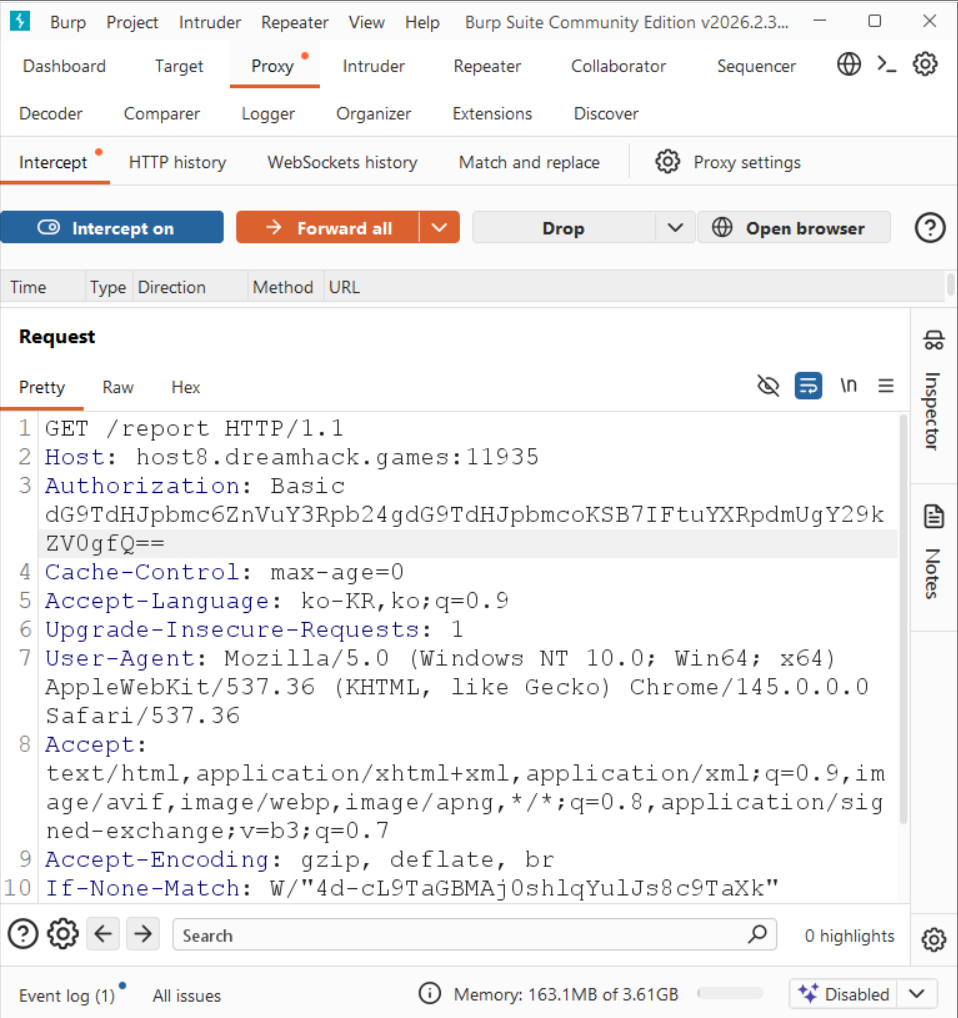Open Proxy settings gear icon
958x1018 pixels.
coord(667,162)
